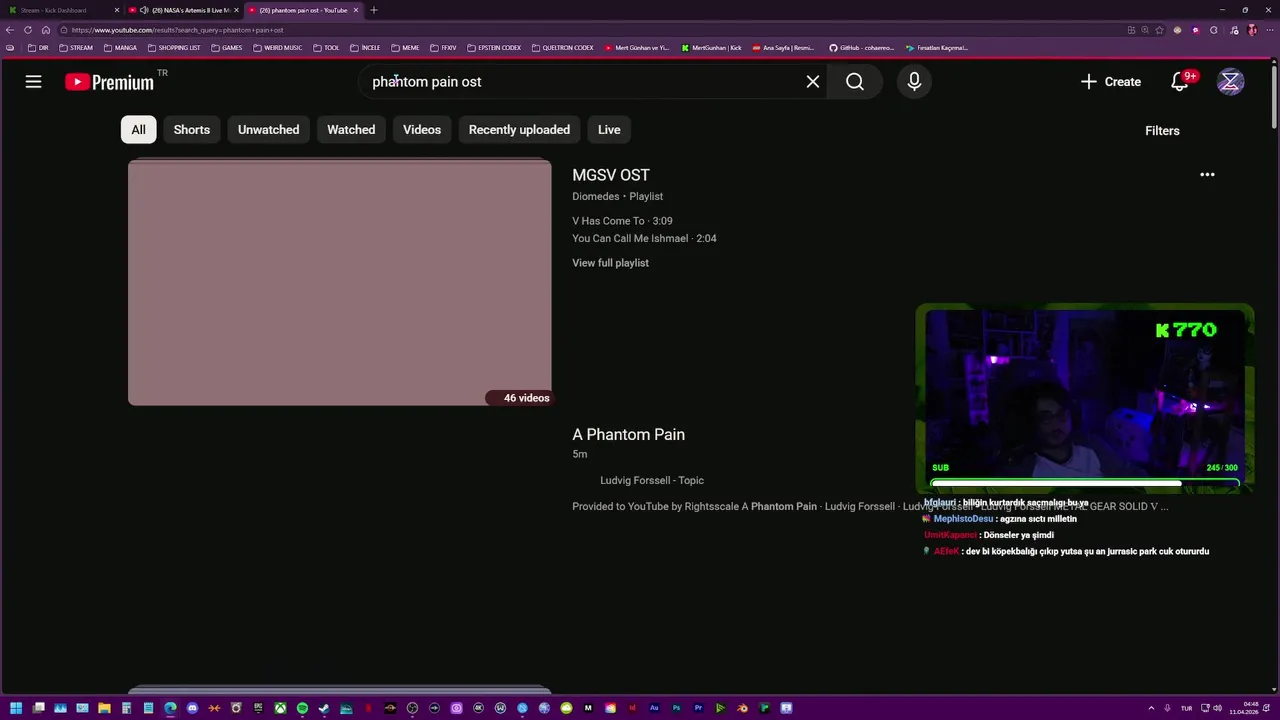The image size is (1280, 720).
Task: Open the Diomedes channel link
Action: click(x=595, y=196)
